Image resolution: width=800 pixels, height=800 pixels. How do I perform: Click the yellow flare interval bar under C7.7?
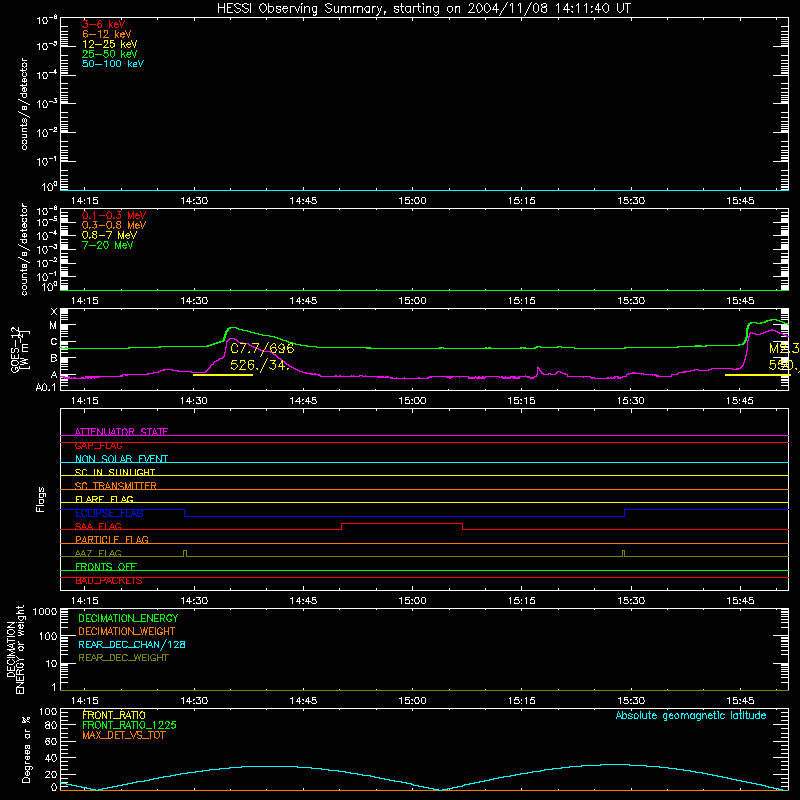point(223,375)
